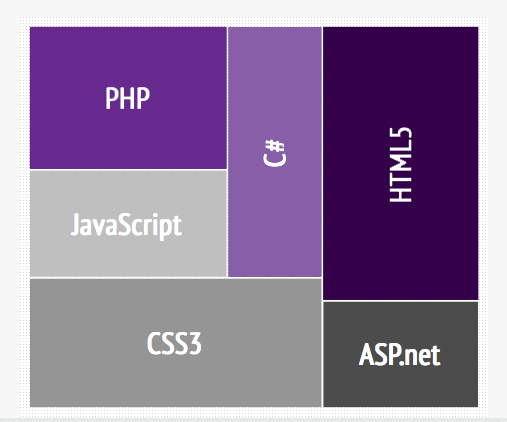Pick the bright violet color block
The image size is (507, 422).
[128, 98]
